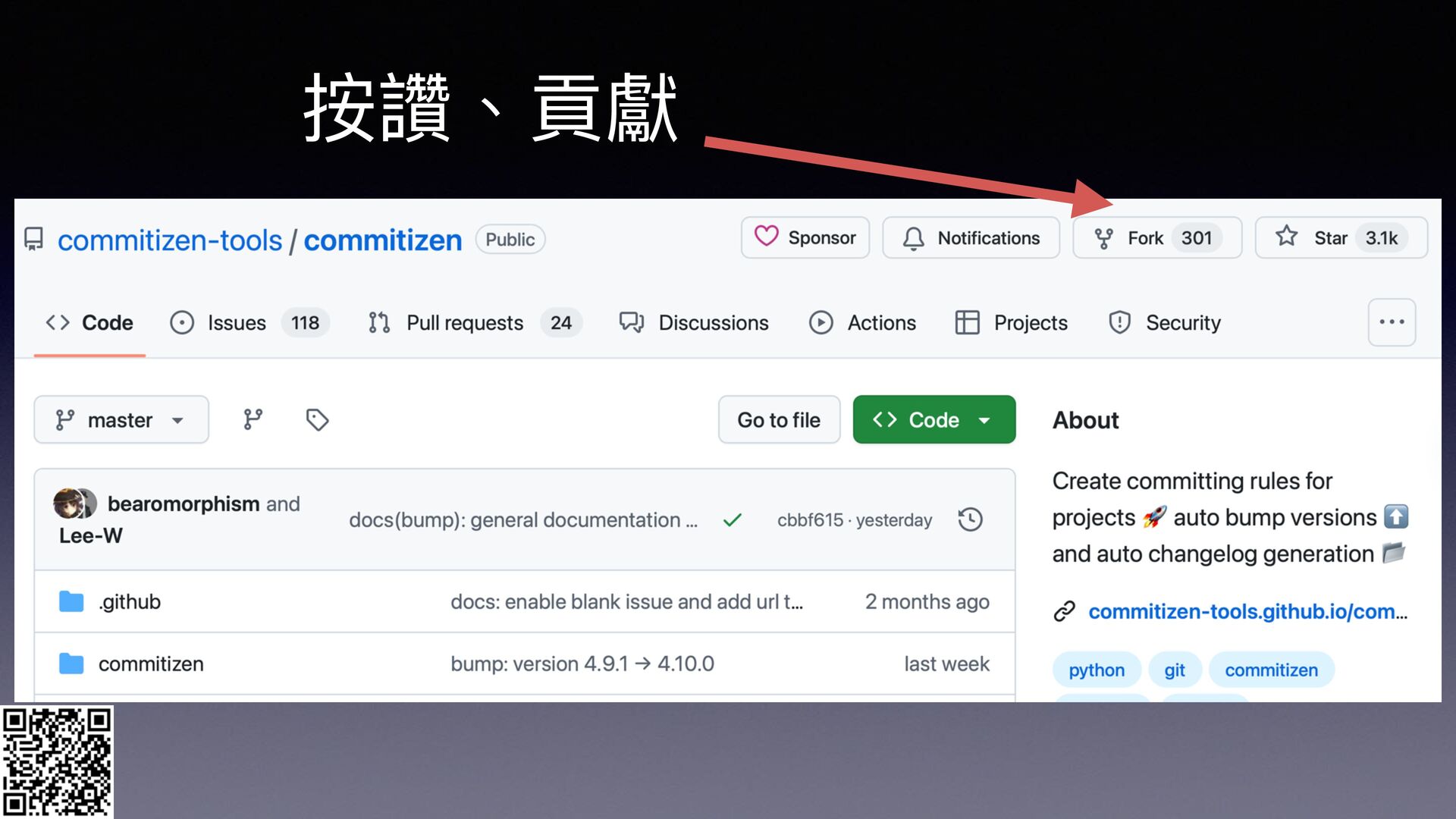
Task: Click the commitizen folder icon
Action: pyautogui.click(x=71, y=664)
